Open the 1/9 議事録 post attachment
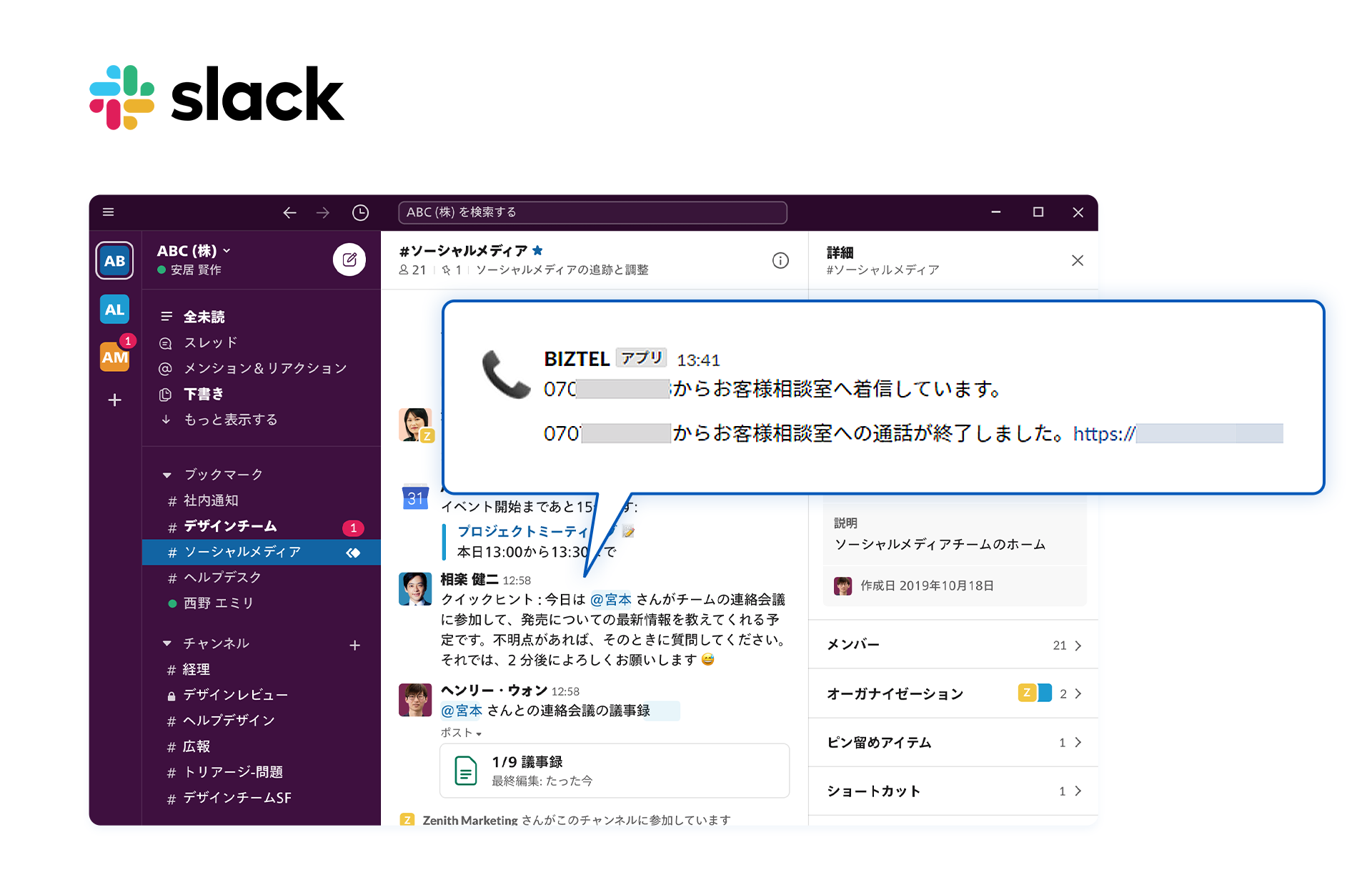 tap(615, 771)
